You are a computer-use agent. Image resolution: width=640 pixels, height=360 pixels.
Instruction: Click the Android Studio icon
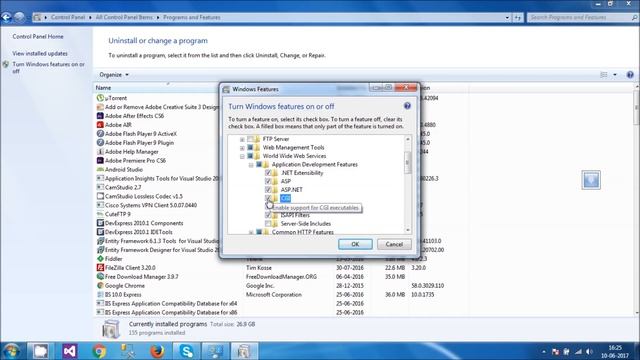tap(100, 169)
